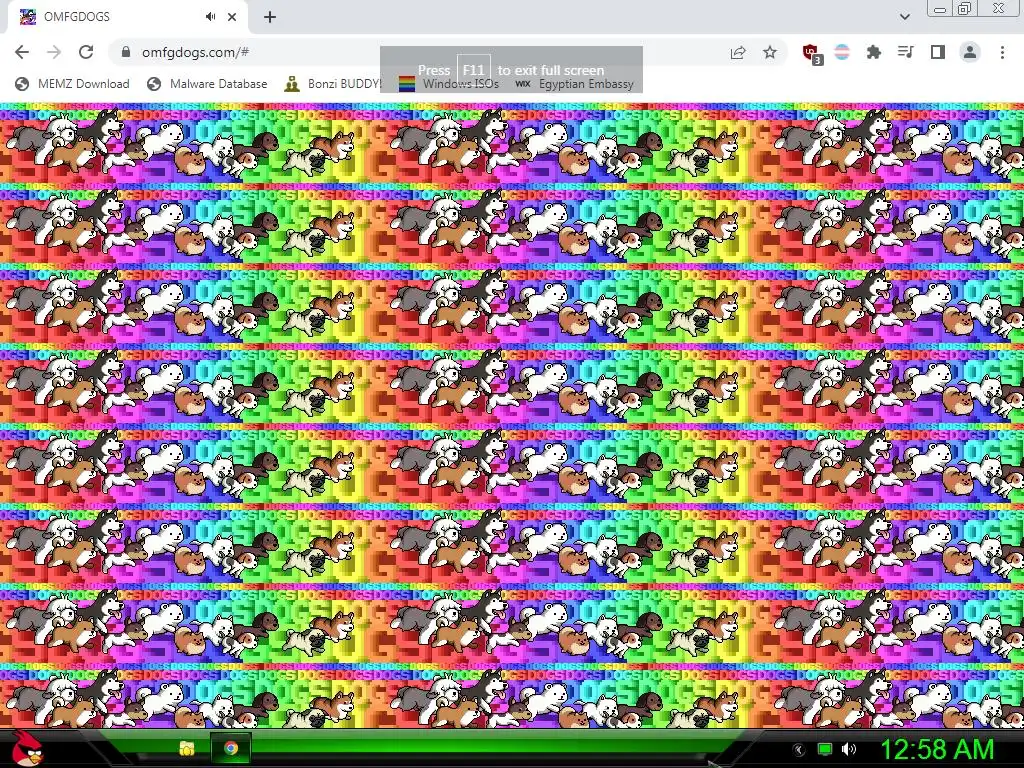The width and height of the screenshot is (1024, 768).
Task: View site information via the lock icon
Action: 125,52
